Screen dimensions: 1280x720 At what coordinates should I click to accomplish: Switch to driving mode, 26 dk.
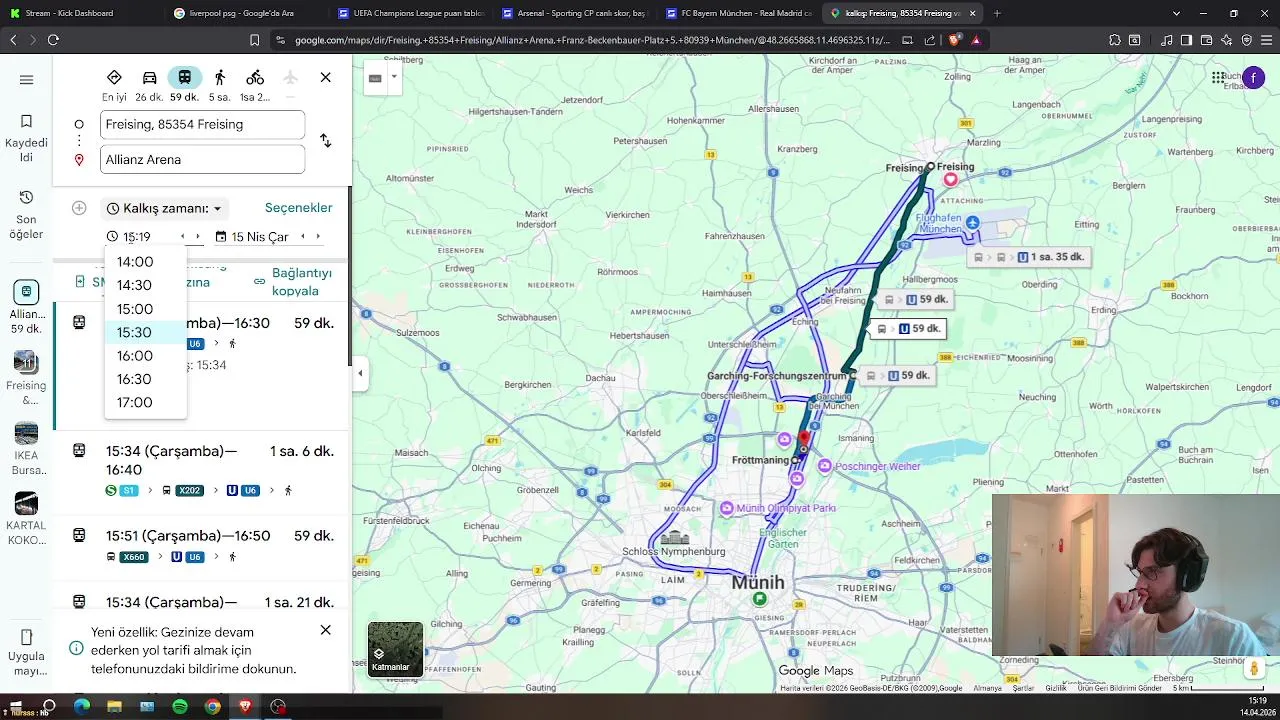[x=149, y=85]
